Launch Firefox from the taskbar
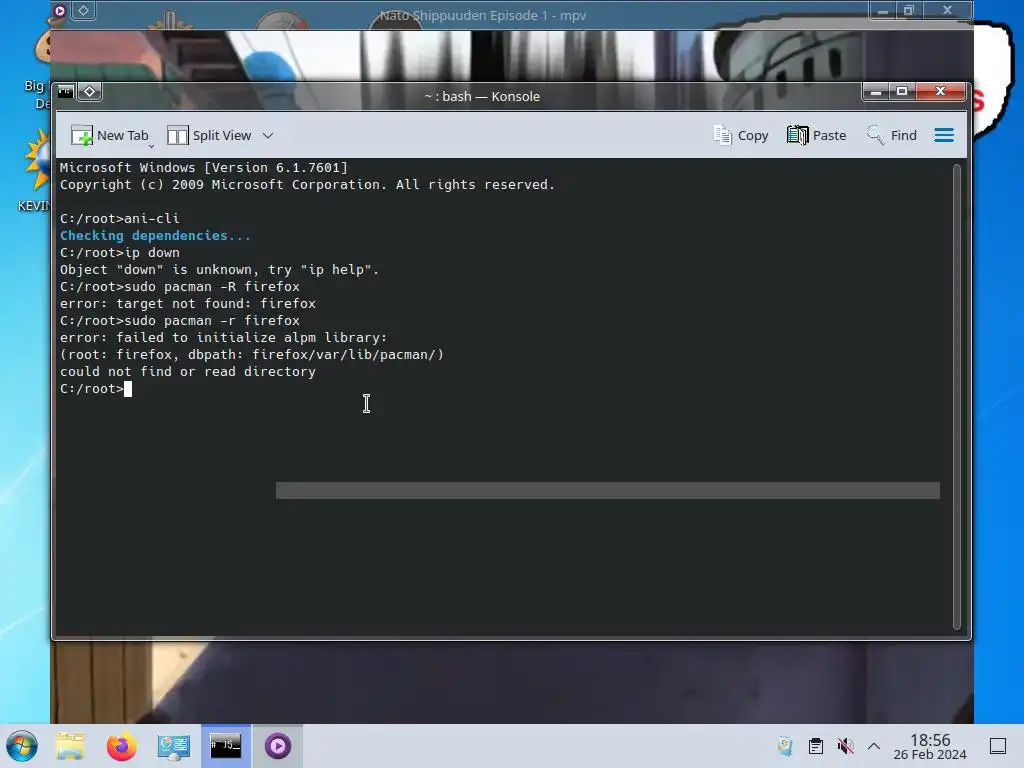The image size is (1024, 768). click(x=121, y=746)
